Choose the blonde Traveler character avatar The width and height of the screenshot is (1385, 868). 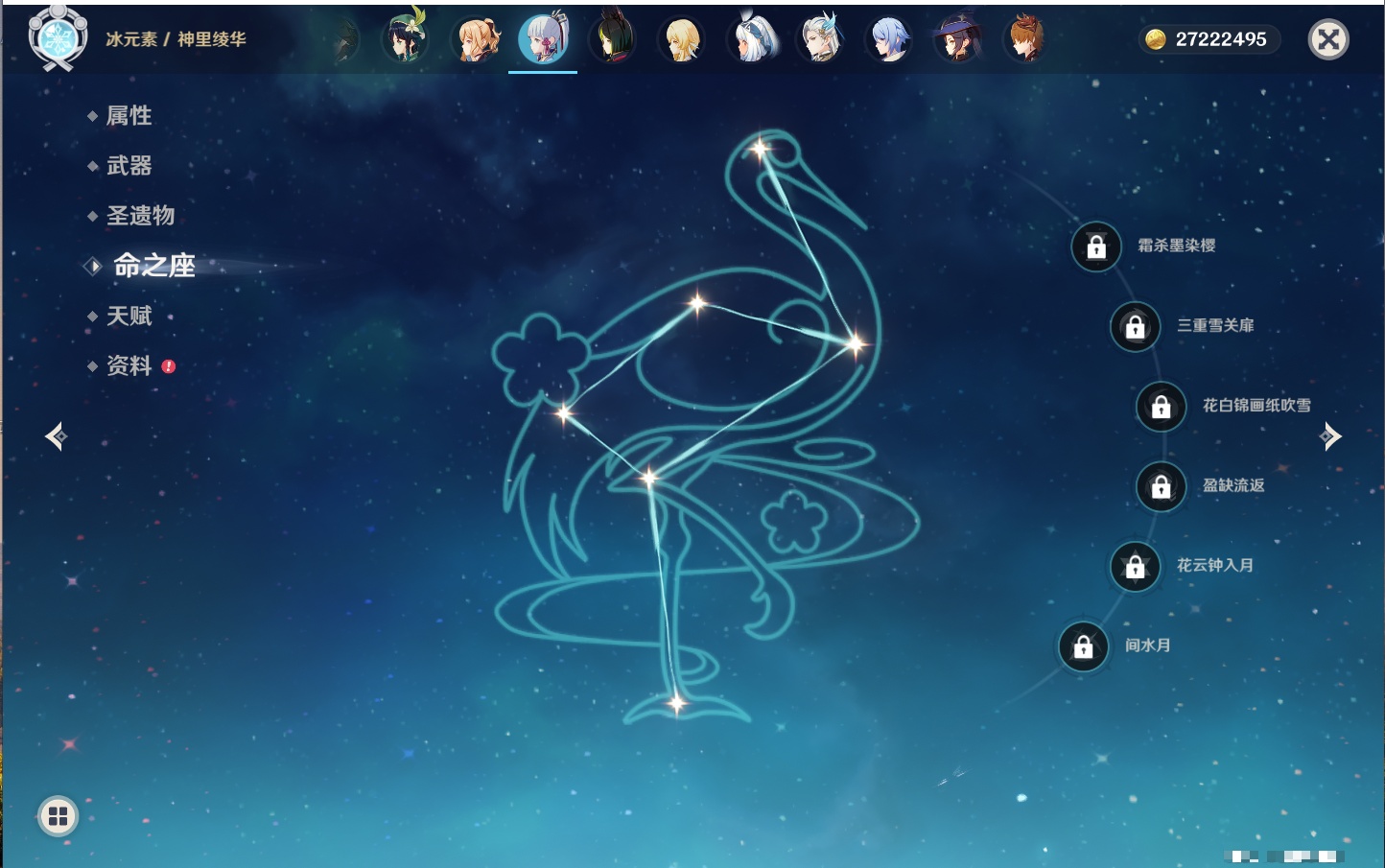[x=681, y=40]
